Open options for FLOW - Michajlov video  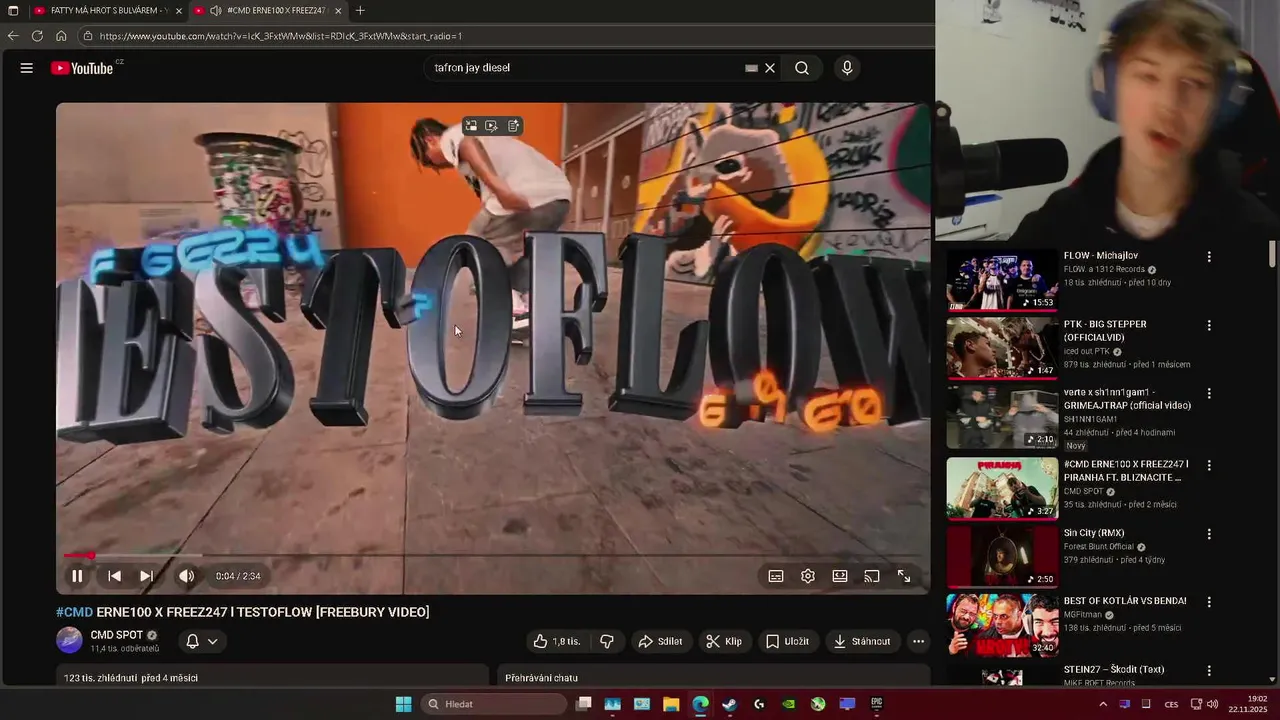point(1209,257)
